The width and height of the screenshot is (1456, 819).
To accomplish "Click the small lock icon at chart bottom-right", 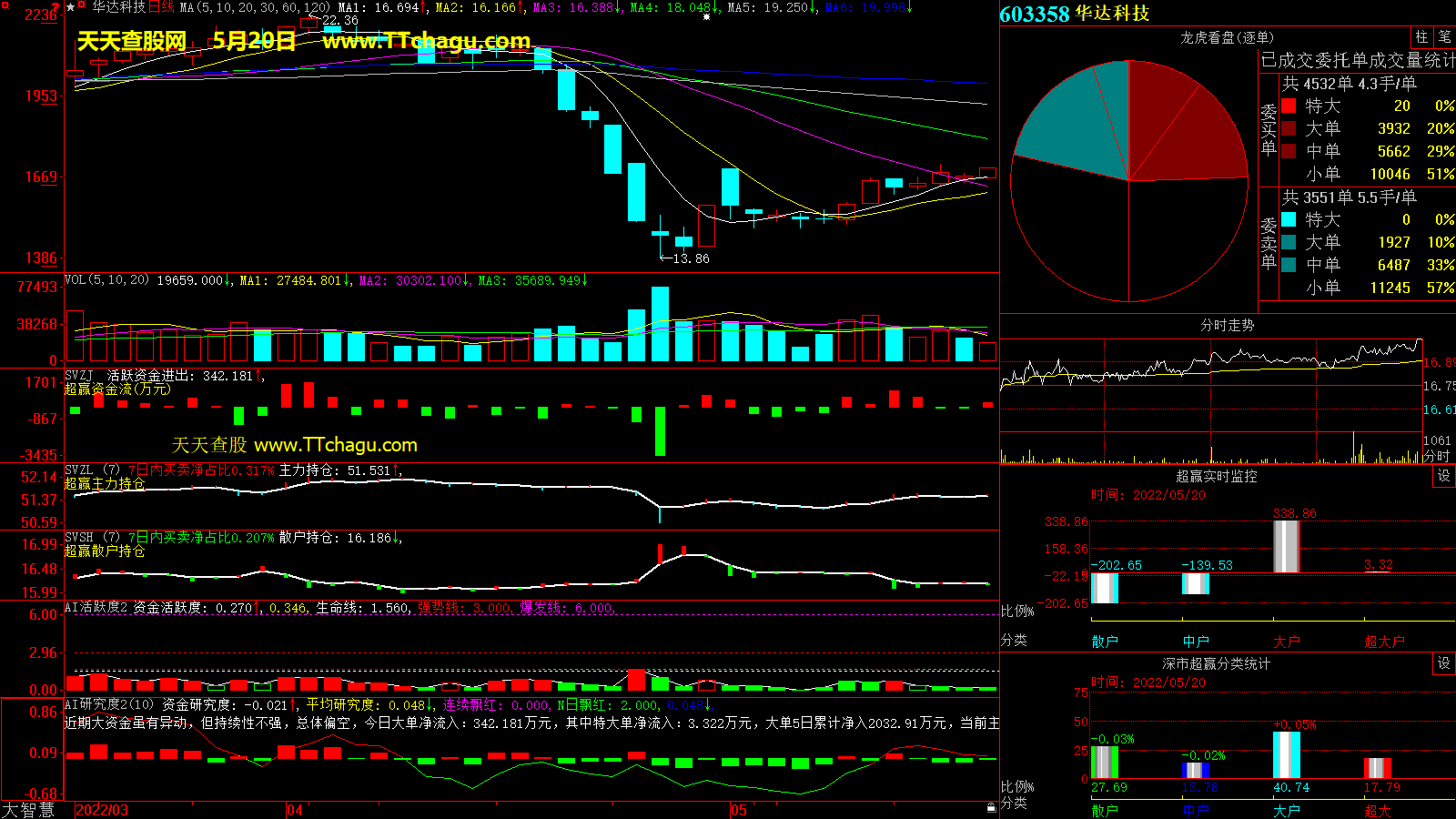I will click(x=991, y=807).
